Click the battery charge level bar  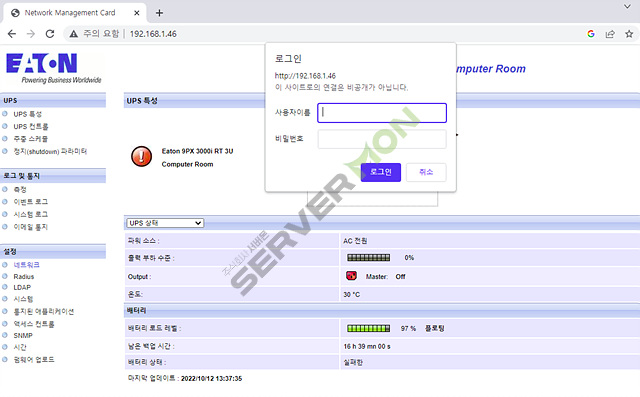369,328
